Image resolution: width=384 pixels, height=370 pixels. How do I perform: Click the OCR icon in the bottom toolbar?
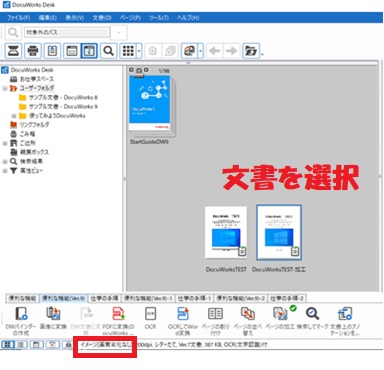[x=150, y=314]
